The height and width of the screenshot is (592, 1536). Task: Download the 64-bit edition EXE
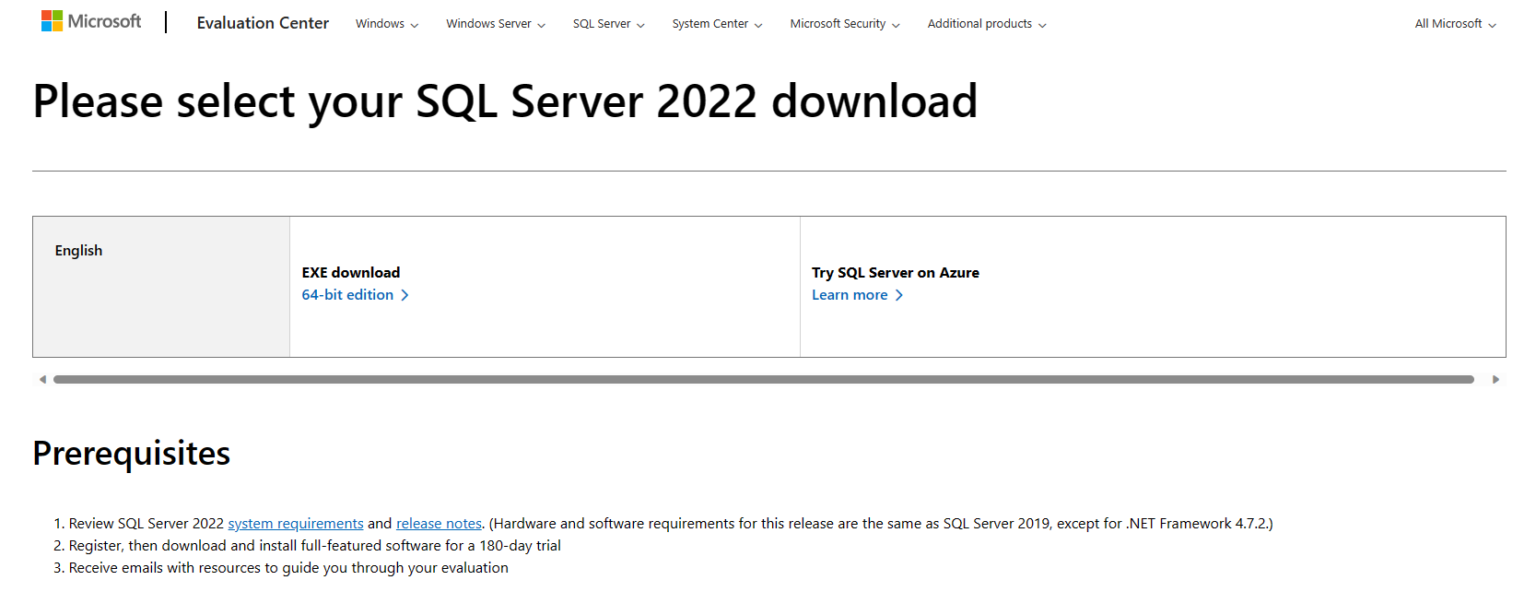click(355, 295)
